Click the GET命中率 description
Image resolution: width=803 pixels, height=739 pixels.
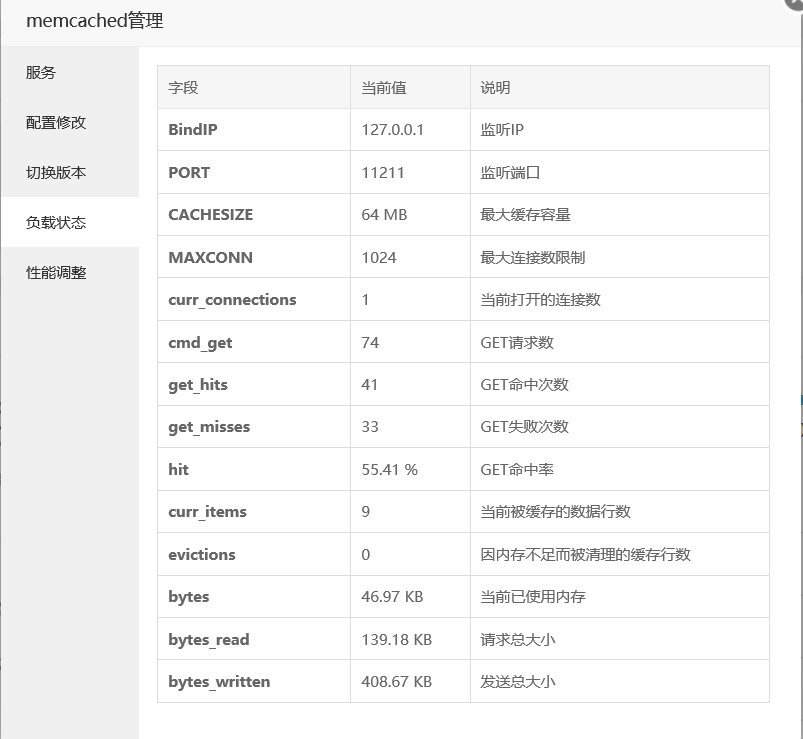click(x=517, y=470)
